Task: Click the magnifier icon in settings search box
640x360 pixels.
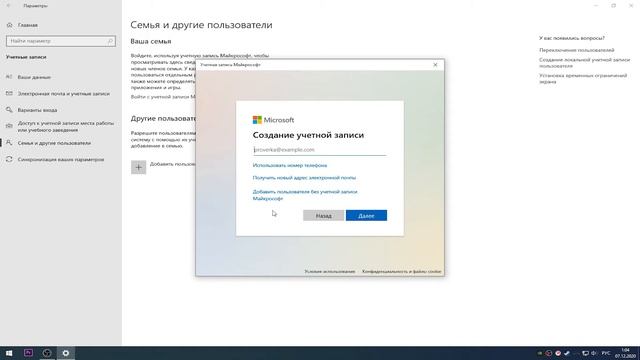Action: point(110,41)
